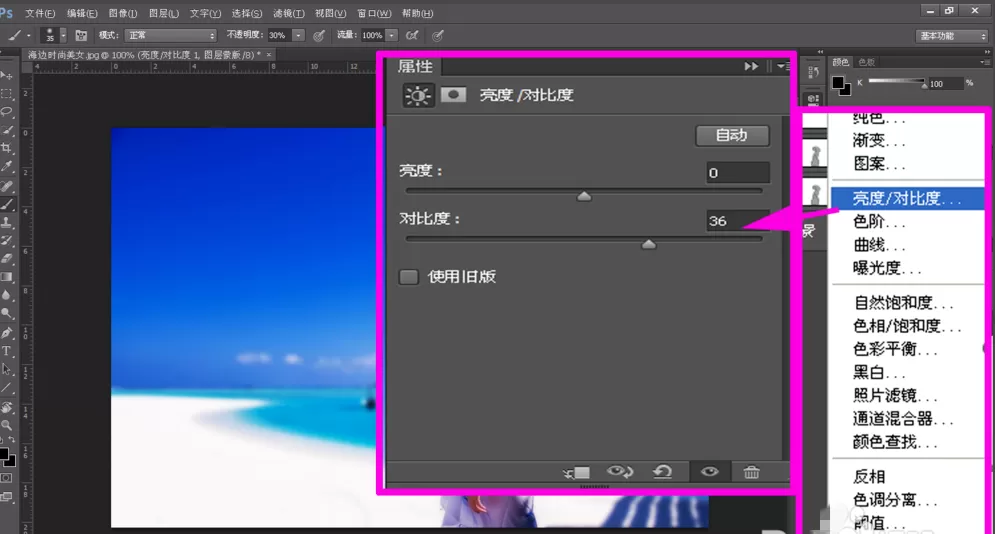Click the 对比度 slider handle

click(648, 244)
